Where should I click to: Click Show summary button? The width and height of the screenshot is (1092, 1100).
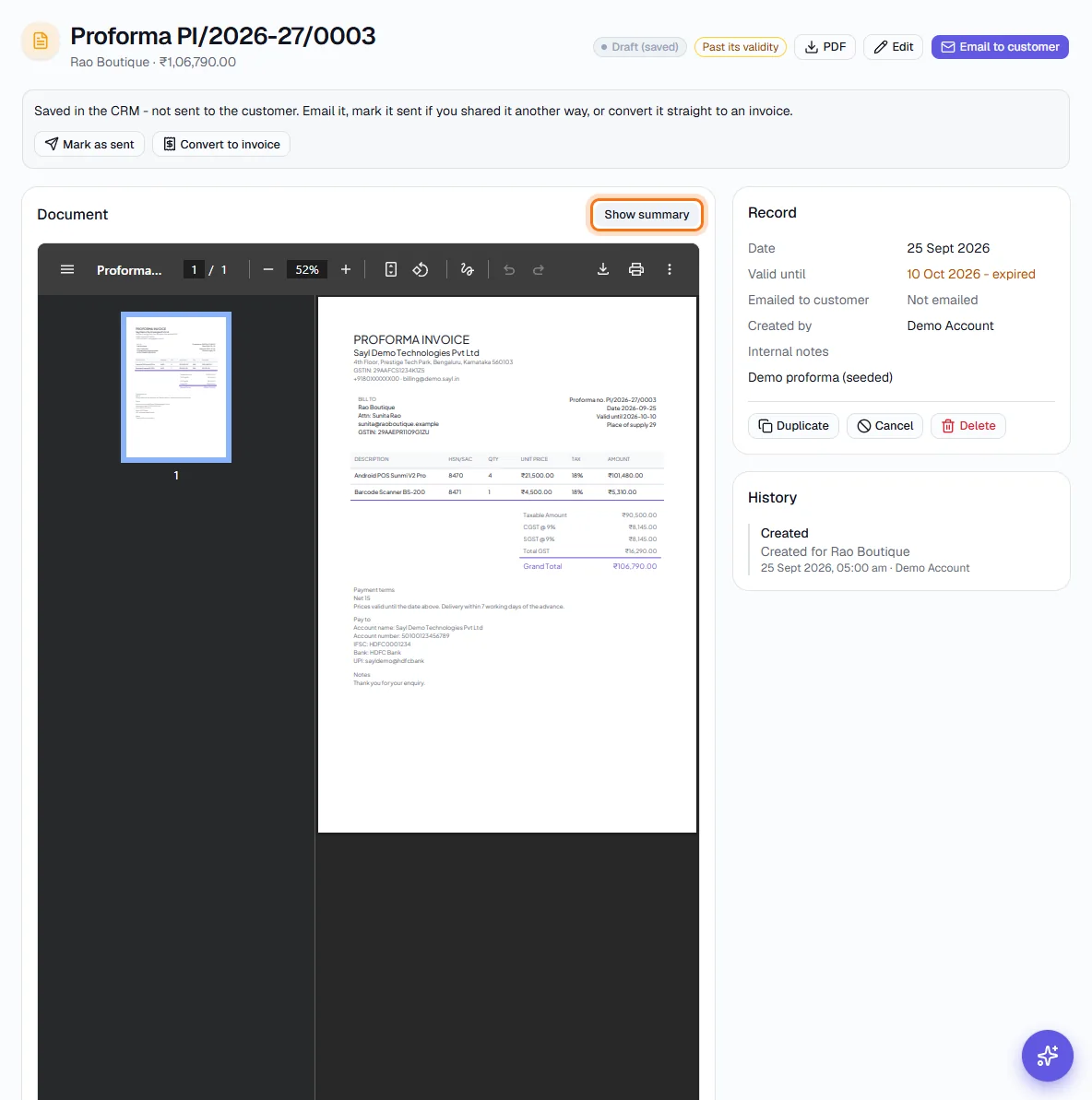click(x=647, y=215)
